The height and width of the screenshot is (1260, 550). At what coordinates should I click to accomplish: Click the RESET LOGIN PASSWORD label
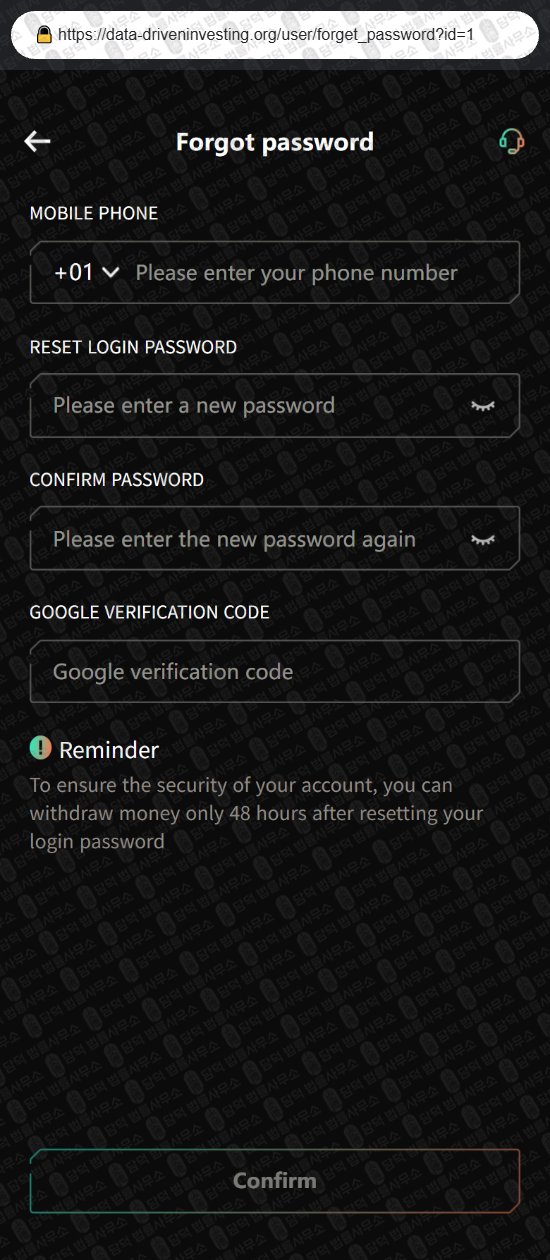click(x=133, y=347)
